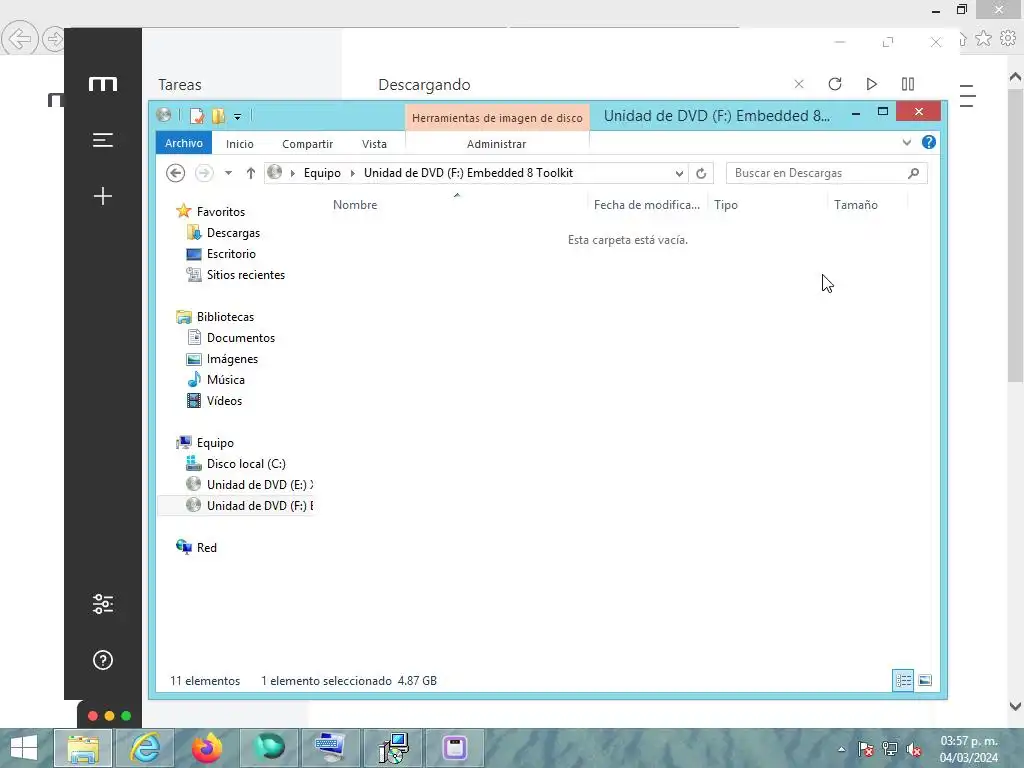Cancel the Descargando task with X
Viewport: 1024px width, 768px height.
tap(799, 84)
